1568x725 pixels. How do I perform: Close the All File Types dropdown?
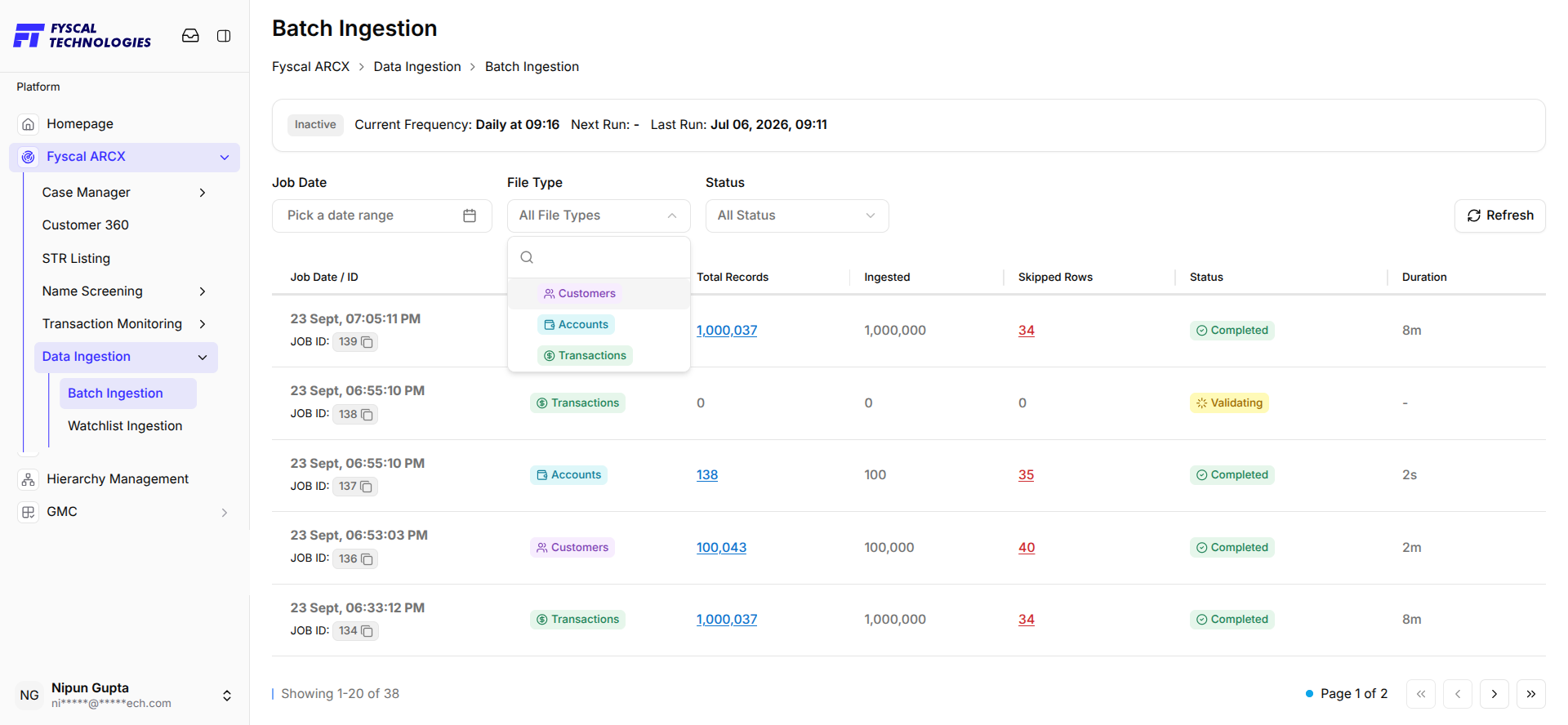pos(599,216)
